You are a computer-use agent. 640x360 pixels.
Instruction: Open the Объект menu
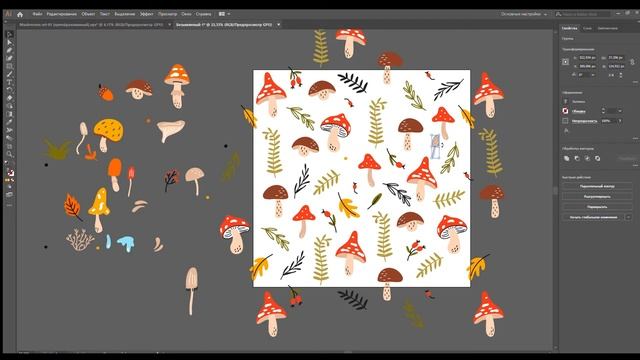click(88, 14)
